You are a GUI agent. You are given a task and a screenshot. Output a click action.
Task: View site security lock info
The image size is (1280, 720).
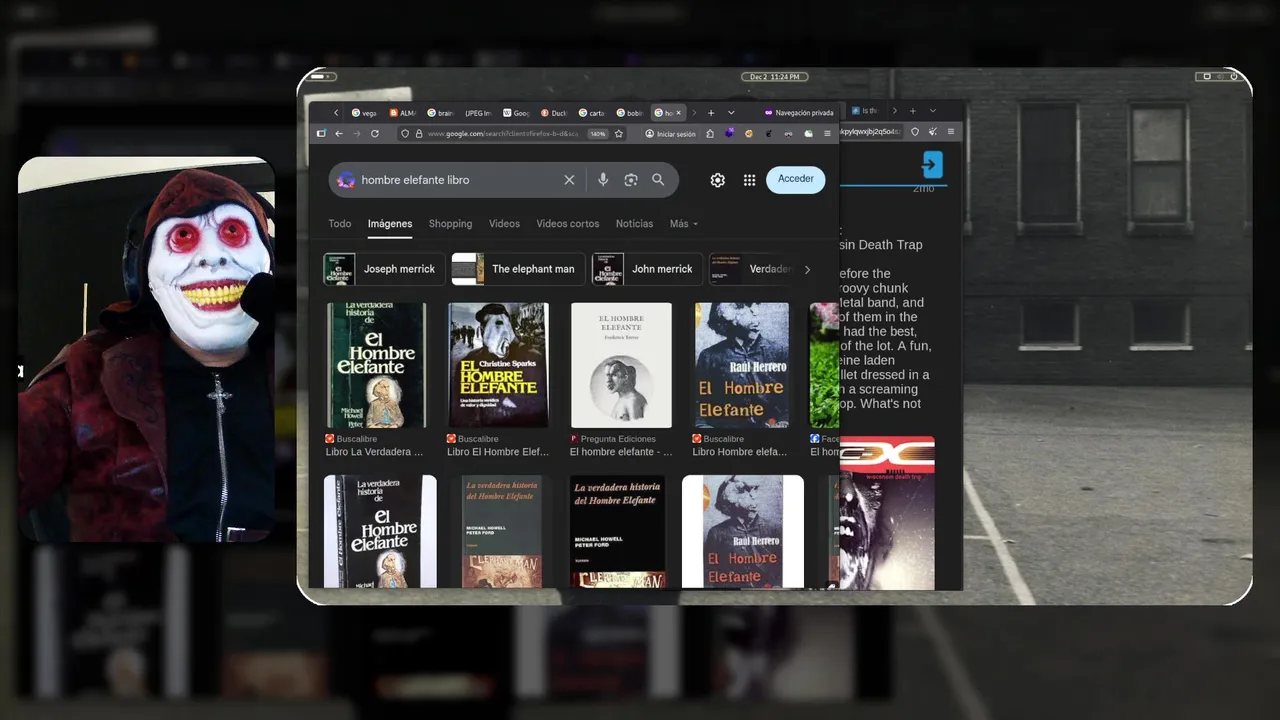pos(418,133)
